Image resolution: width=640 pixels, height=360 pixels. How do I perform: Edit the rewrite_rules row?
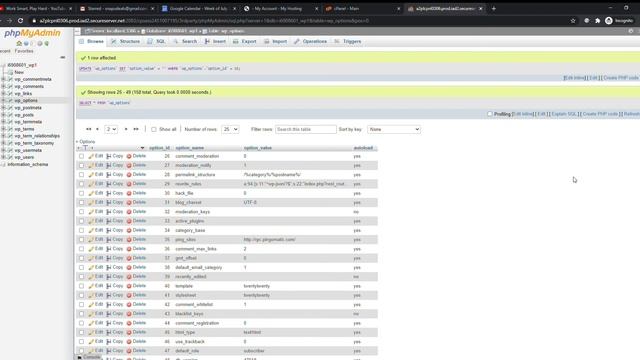[96, 184]
